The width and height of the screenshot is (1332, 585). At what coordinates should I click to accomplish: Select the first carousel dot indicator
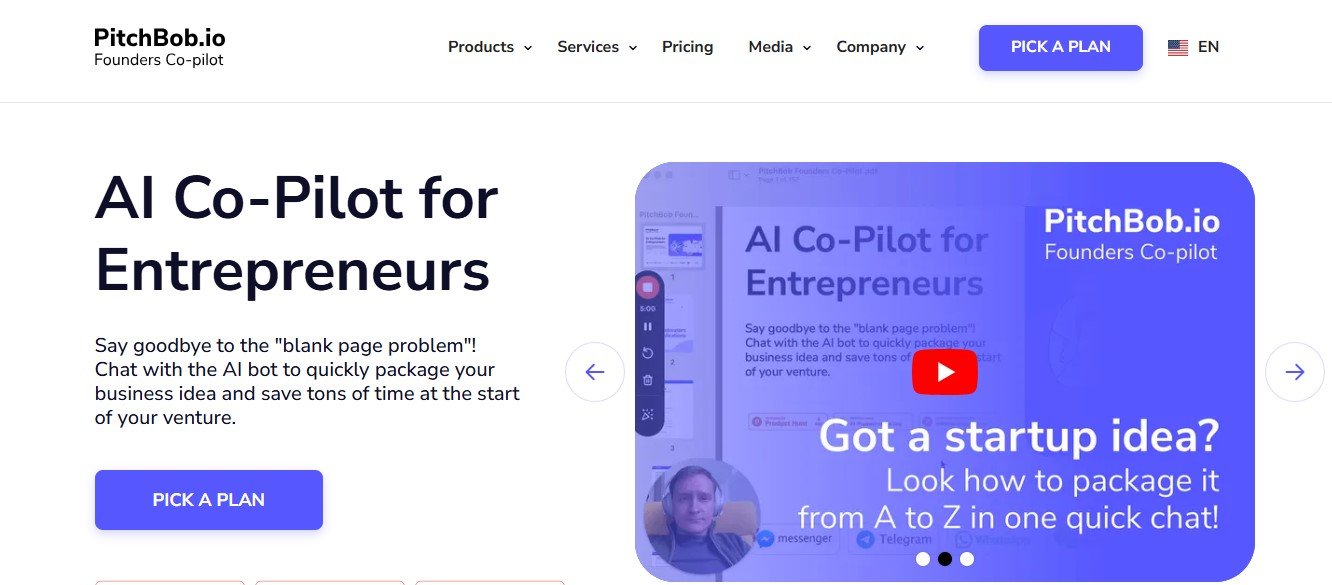(x=923, y=559)
